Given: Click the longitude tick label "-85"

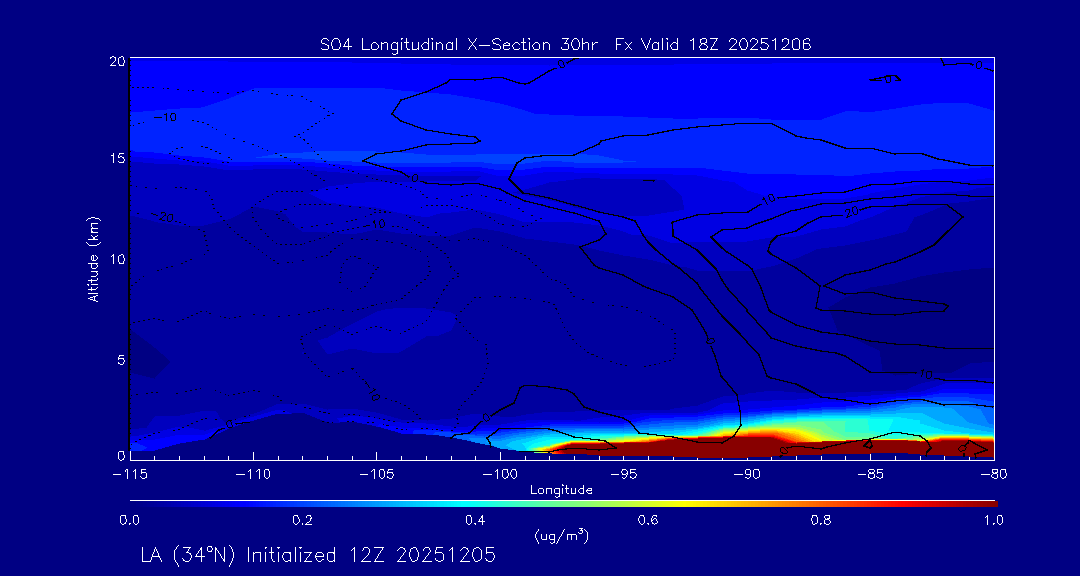Looking at the screenshot, I should [871, 475].
